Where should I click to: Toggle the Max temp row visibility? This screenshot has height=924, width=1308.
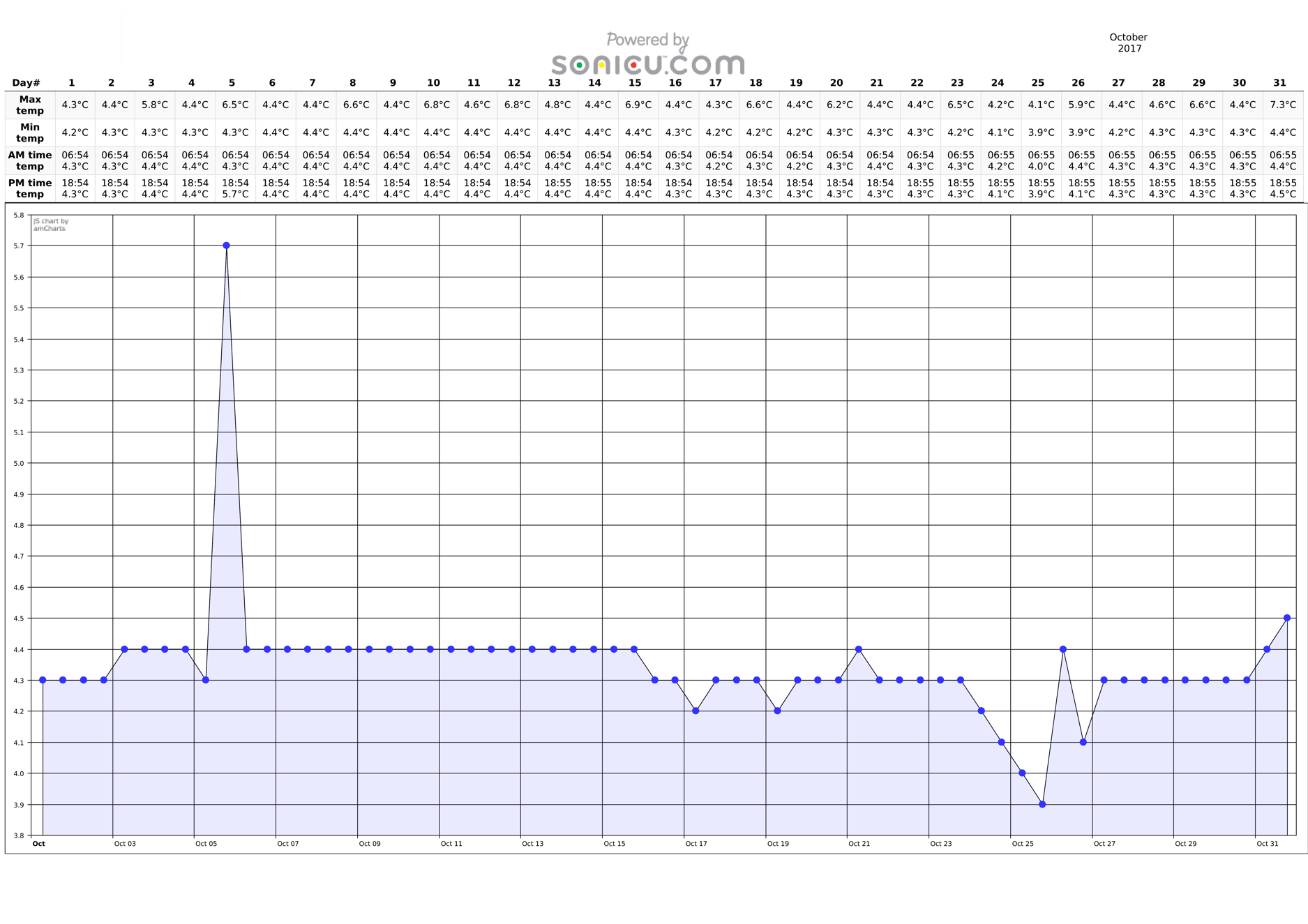29,105
